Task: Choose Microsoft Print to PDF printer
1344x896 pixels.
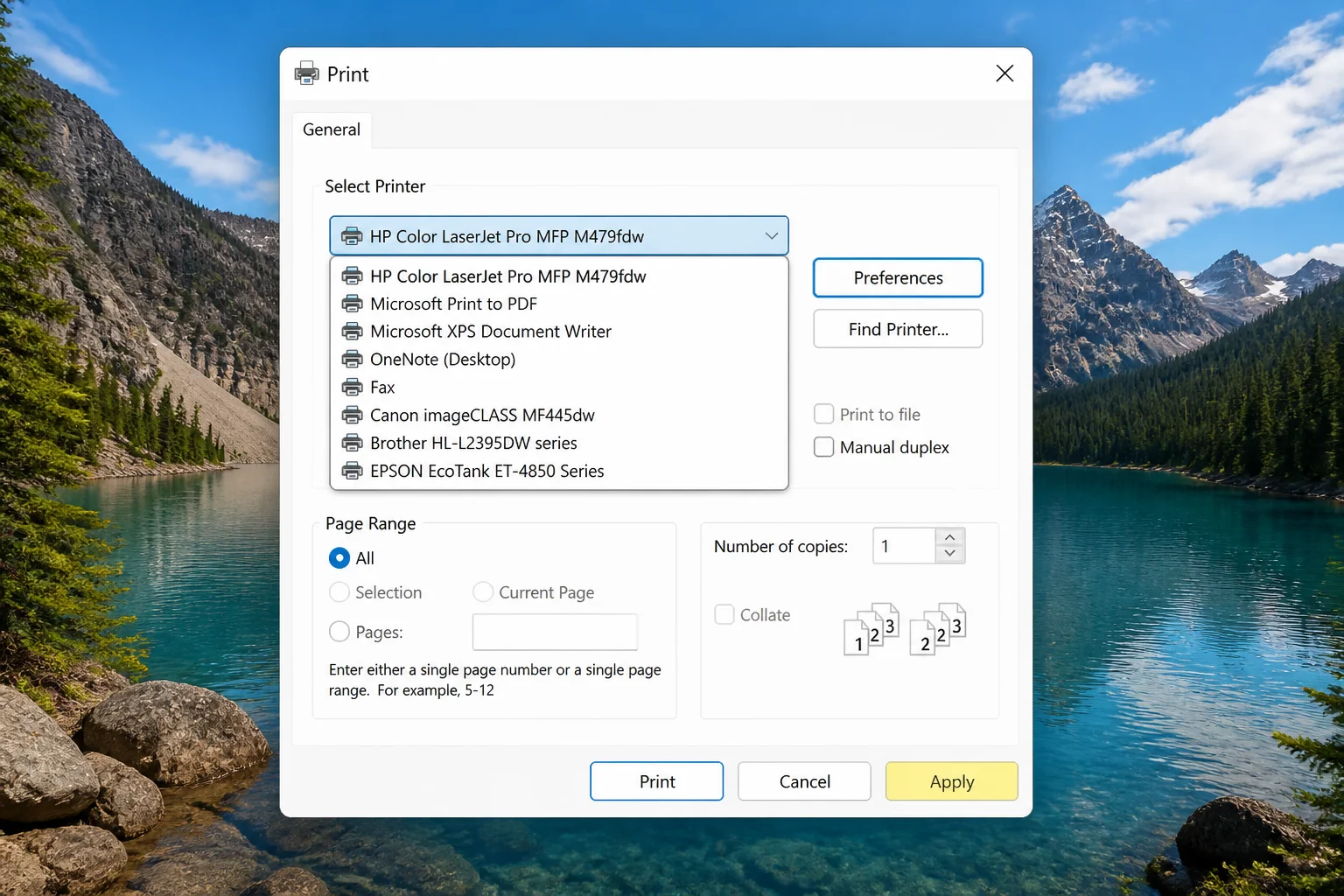Action: pos(559,304)
